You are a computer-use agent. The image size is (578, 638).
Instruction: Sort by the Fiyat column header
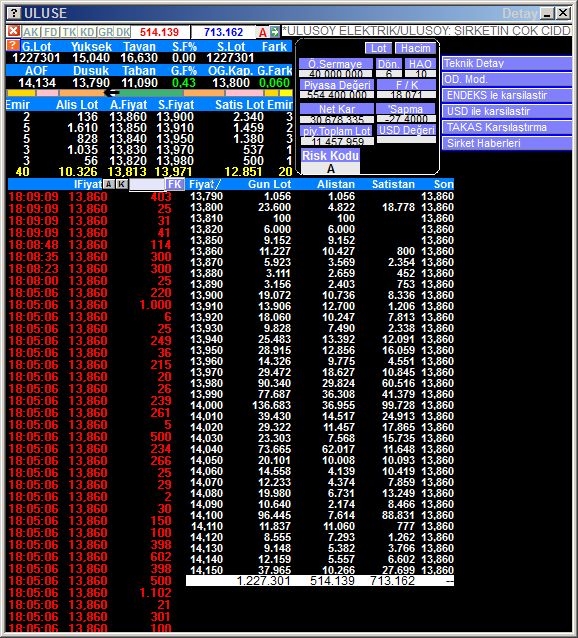[205, 184]
